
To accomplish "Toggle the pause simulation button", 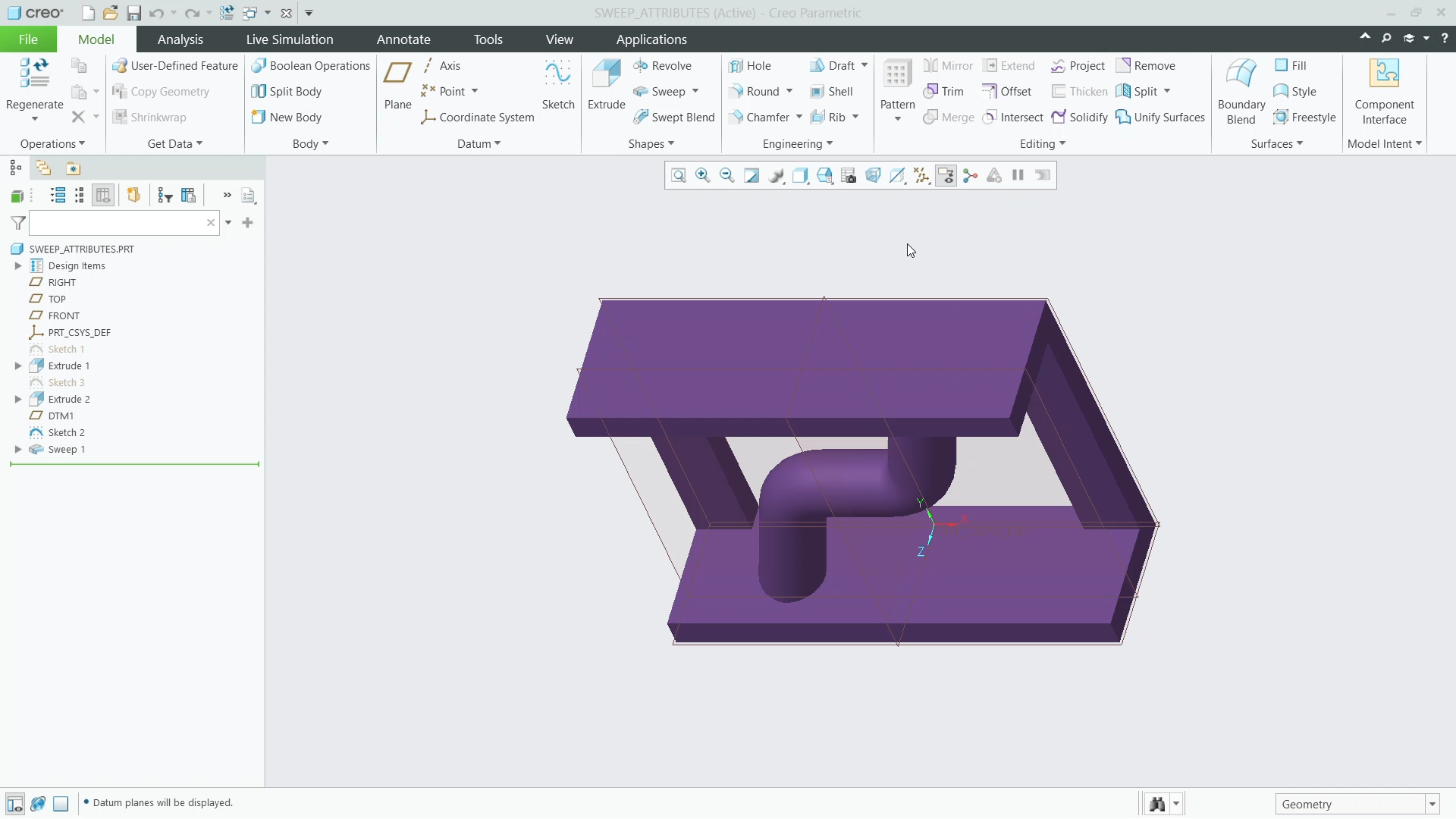I will click(1018, 175).
